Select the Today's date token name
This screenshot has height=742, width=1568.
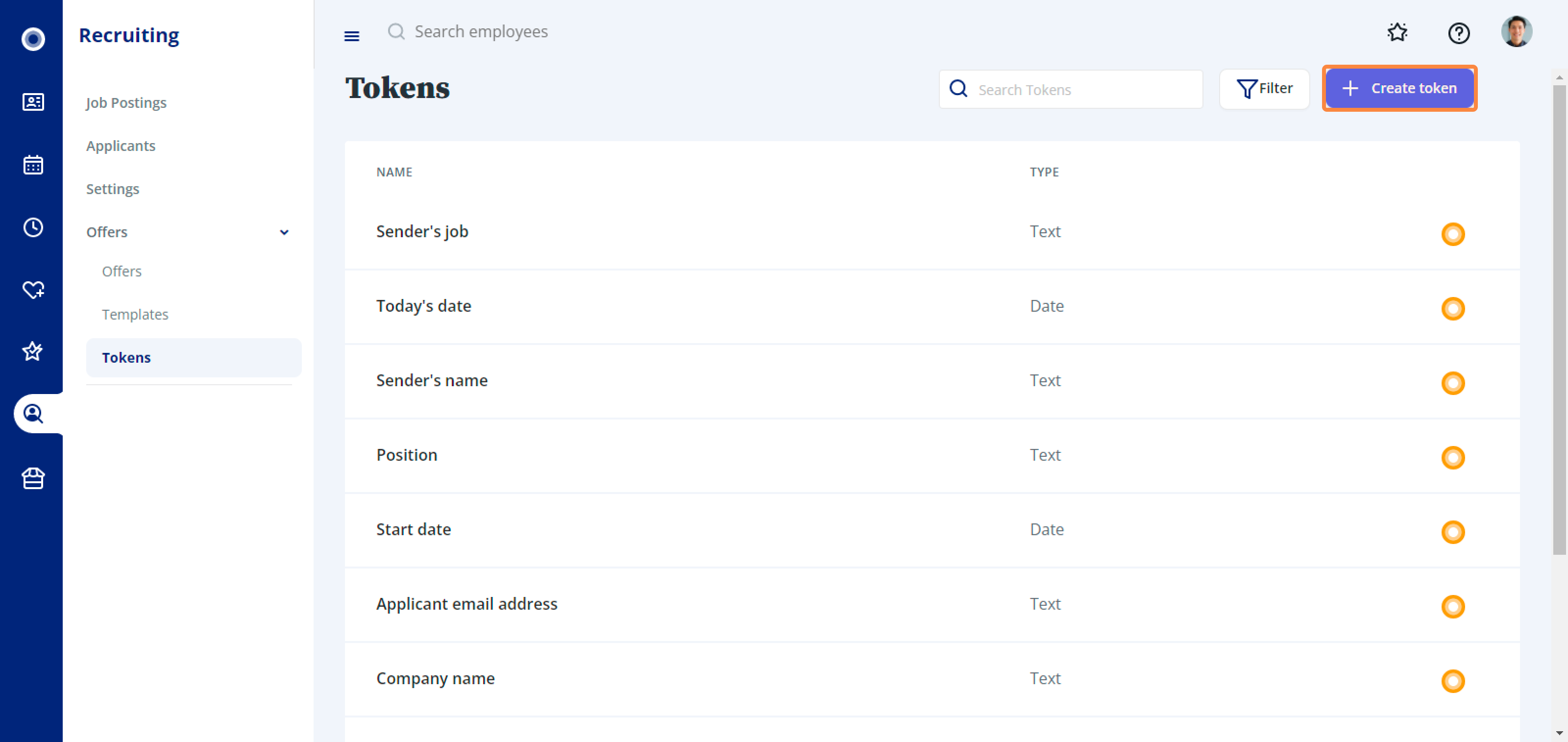[423, 305]
